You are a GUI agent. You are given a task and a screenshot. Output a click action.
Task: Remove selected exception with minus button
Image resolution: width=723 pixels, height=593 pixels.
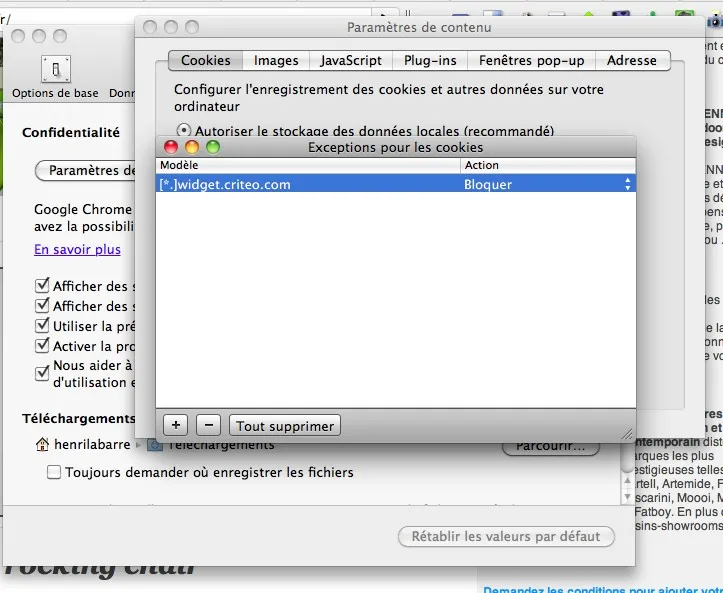(x=208, y=425)
